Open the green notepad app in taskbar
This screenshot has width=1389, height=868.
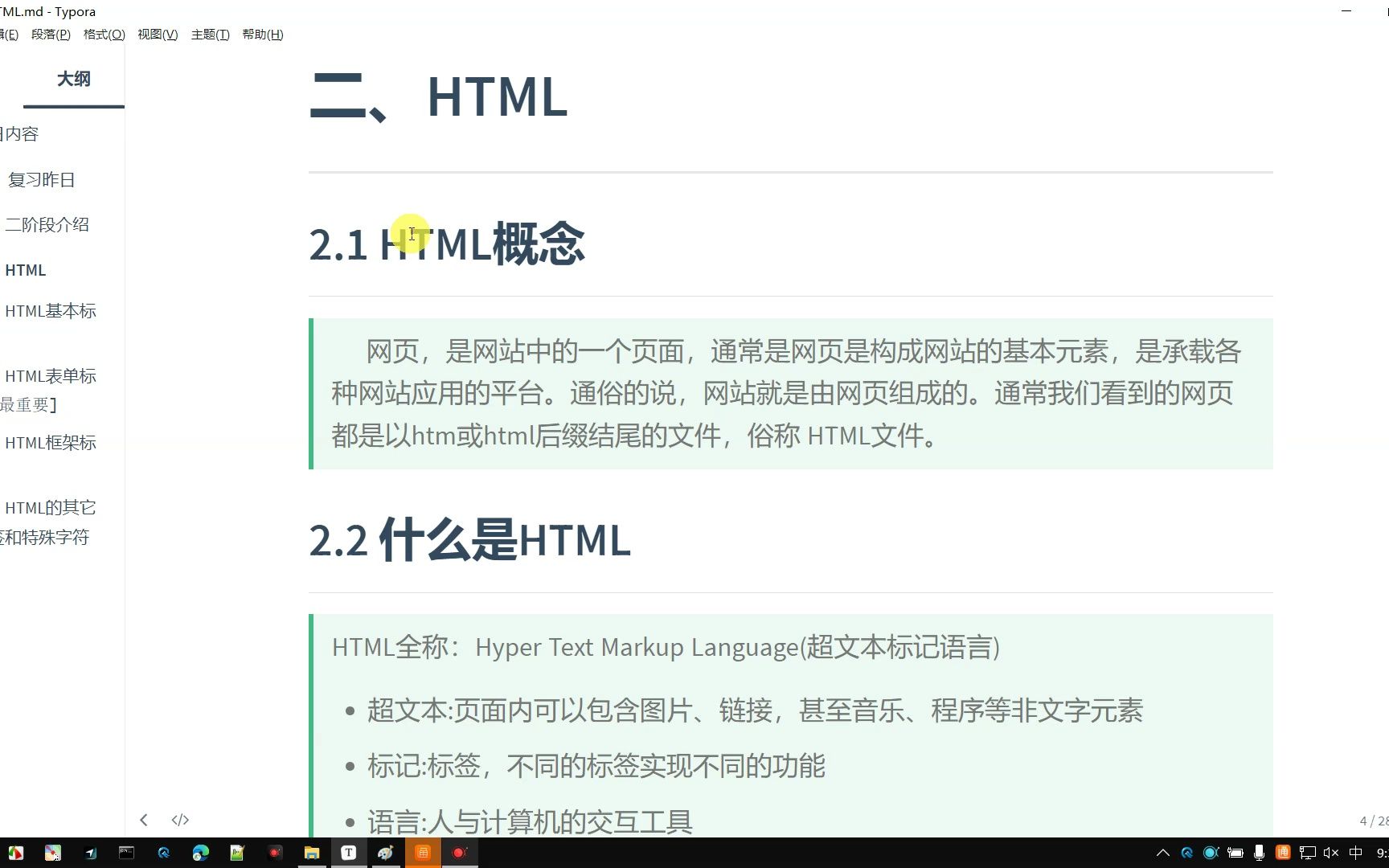(237, 853)
